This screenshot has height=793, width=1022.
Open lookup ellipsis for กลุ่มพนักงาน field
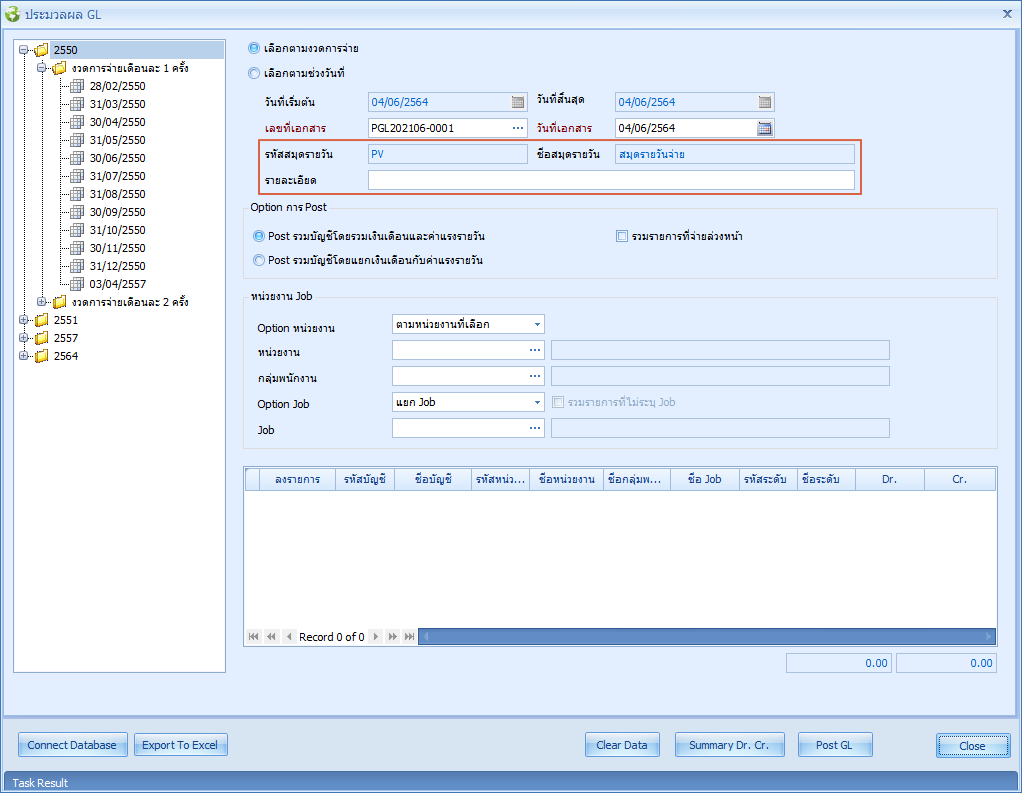point(535,377)
